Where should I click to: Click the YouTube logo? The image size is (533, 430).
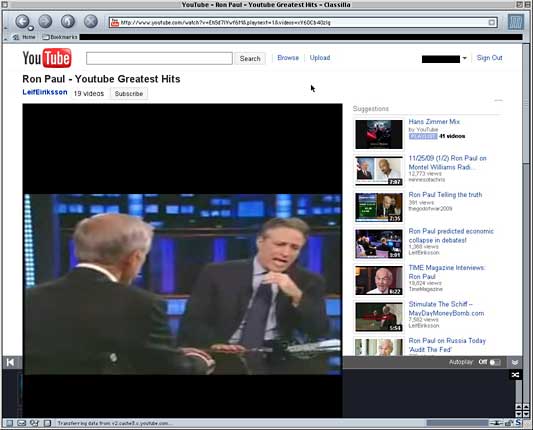[47, 58]
